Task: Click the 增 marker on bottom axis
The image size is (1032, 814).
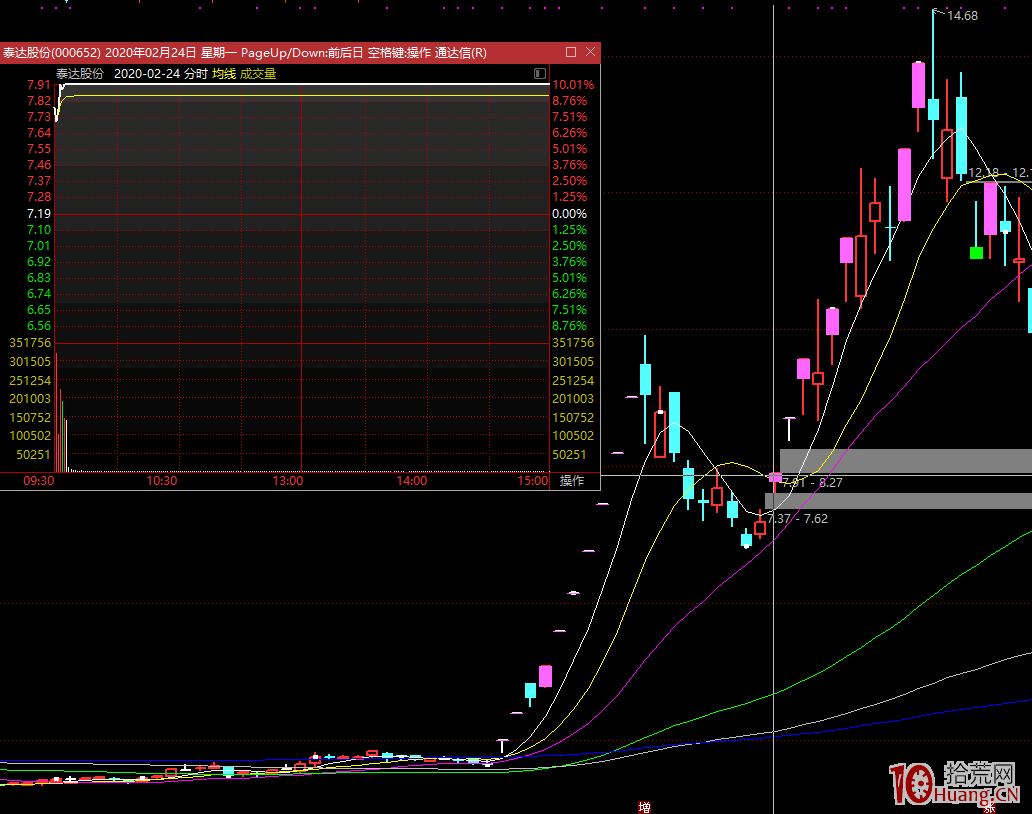Action: point(645,806)
